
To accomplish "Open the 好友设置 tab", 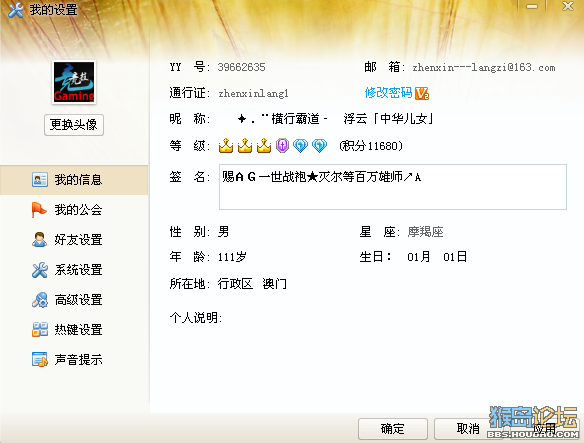I will (x=74, y=240).
